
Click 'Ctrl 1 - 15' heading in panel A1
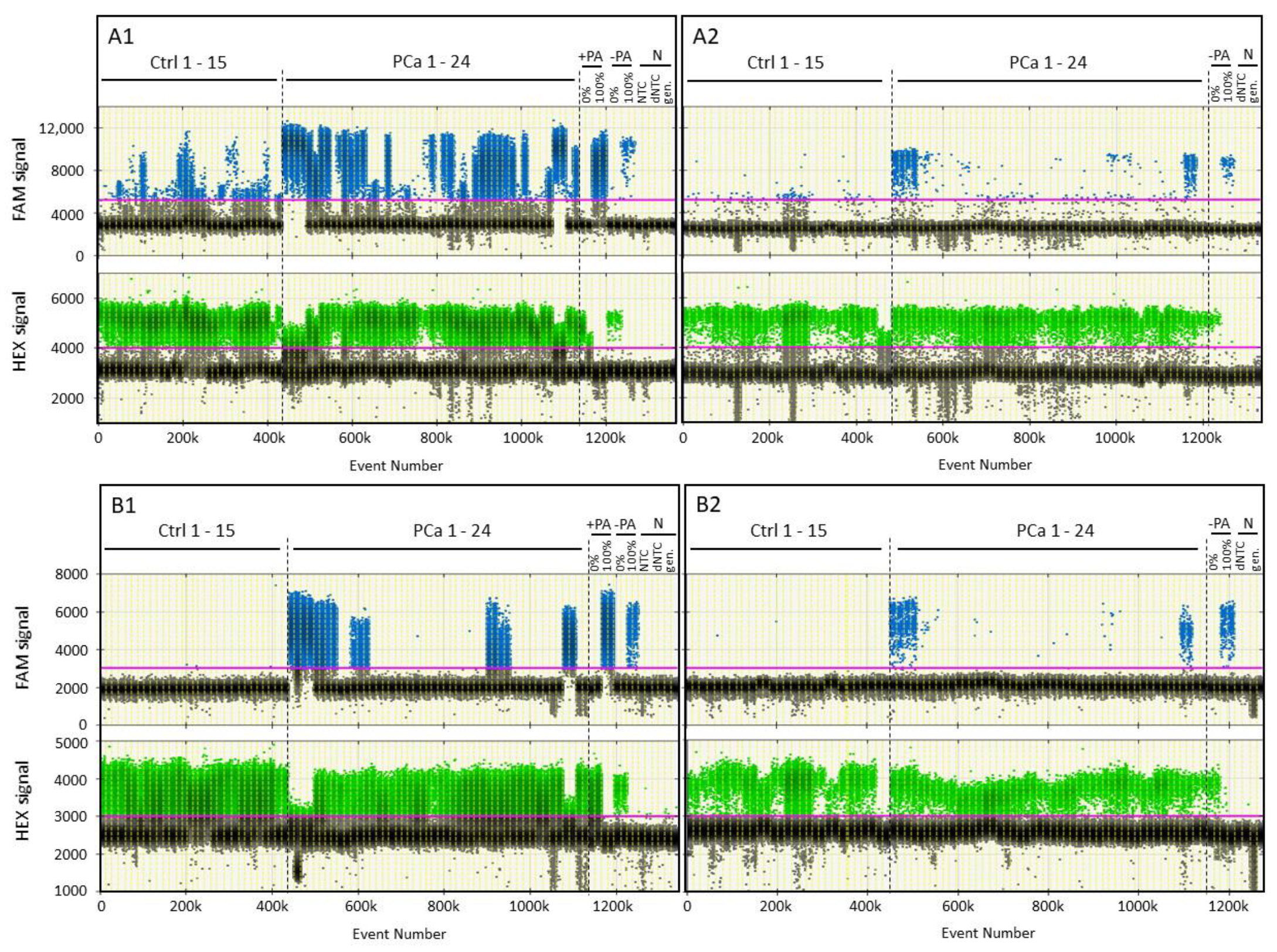(x=188, y=62)
